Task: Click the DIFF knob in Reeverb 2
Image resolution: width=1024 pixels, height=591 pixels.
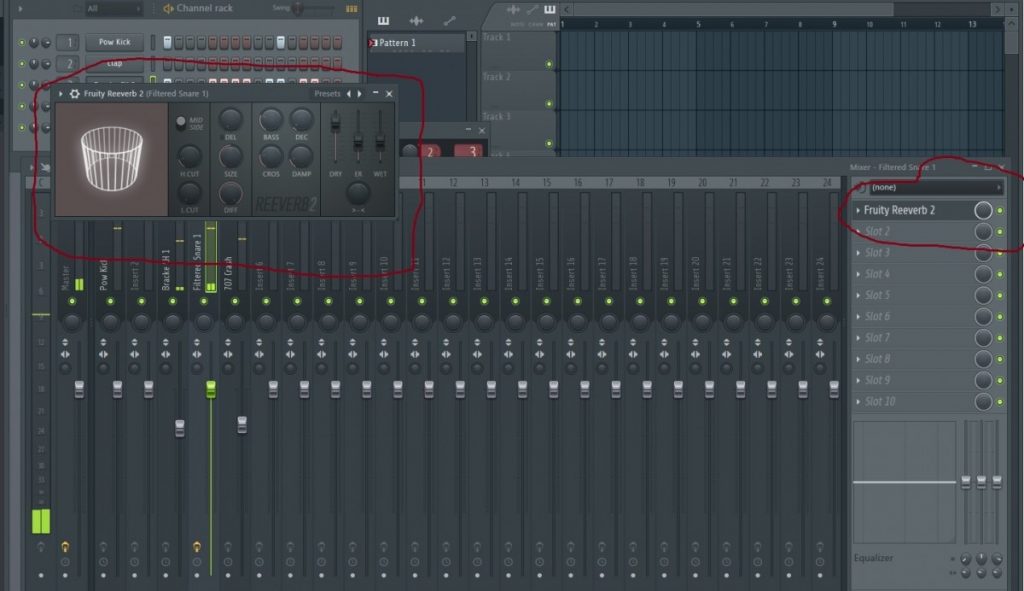Action: [230, 193]
